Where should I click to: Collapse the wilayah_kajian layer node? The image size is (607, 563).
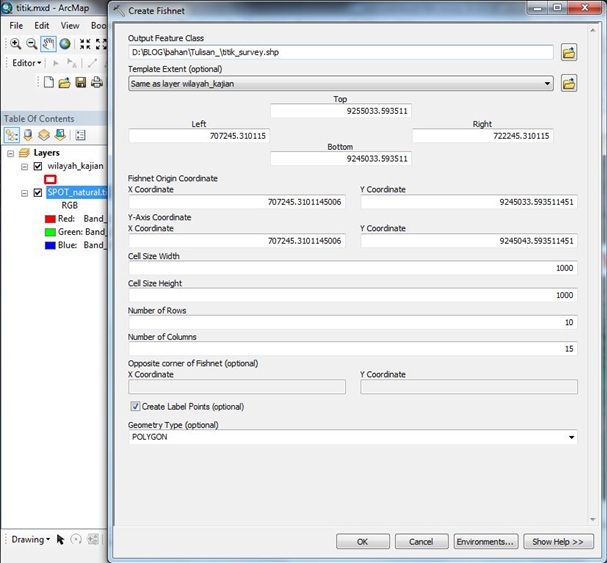tap(24, 167)
